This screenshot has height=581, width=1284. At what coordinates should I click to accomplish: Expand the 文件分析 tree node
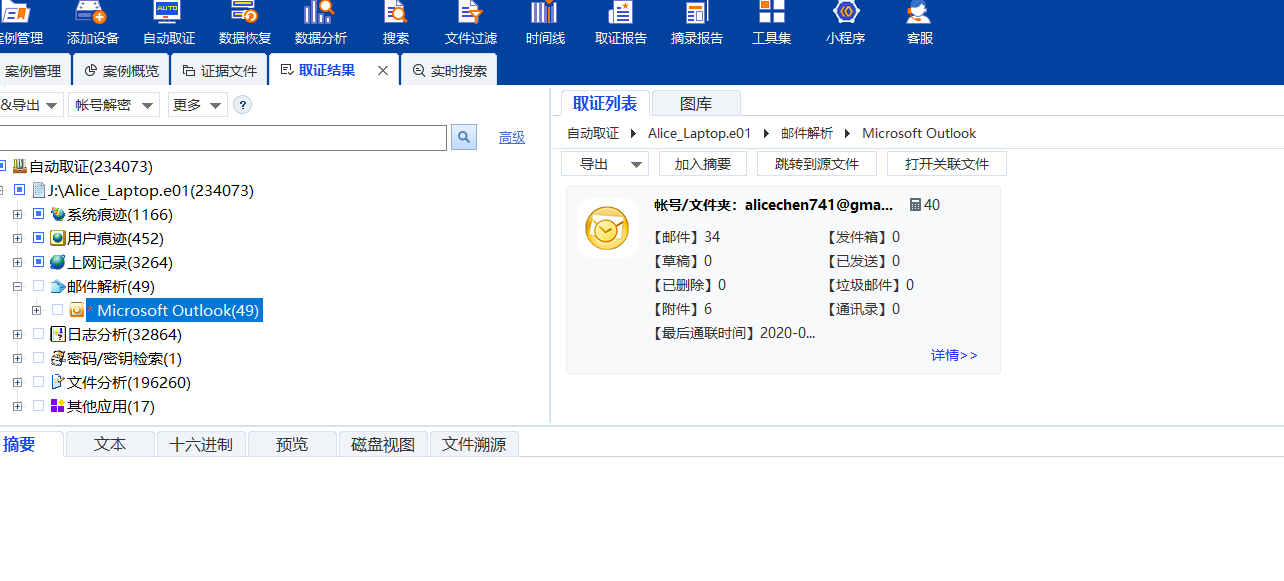click(17, 382)
